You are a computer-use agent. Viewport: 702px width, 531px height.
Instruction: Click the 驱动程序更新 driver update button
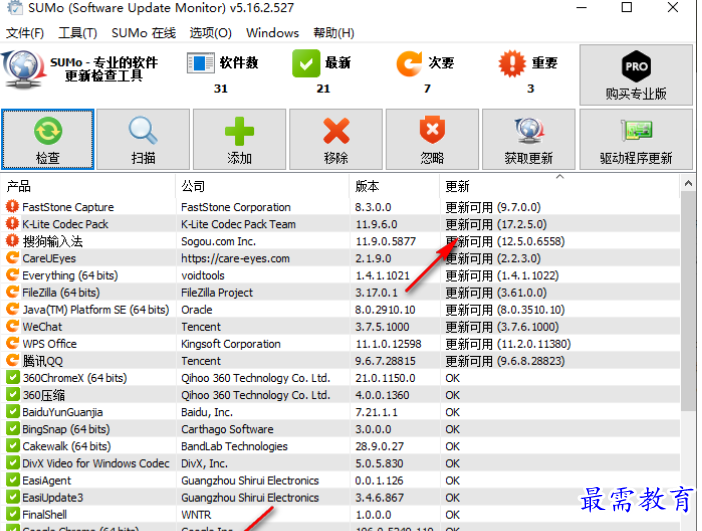[636, 139]
